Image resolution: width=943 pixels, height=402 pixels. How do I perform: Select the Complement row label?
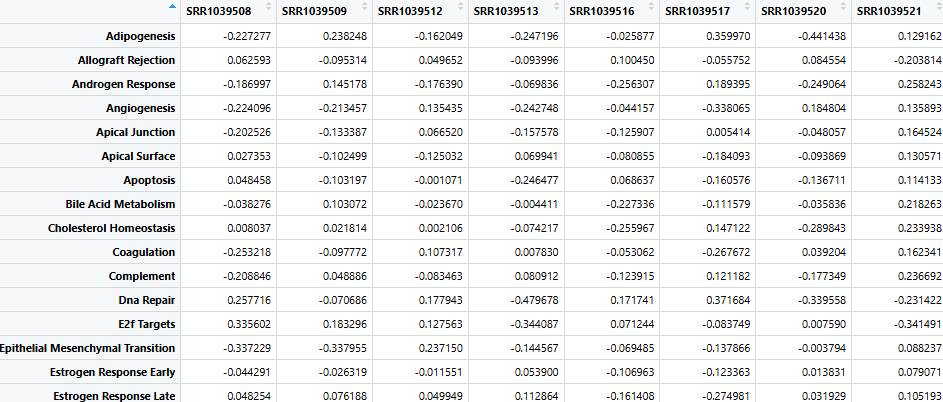coord(142,276)
